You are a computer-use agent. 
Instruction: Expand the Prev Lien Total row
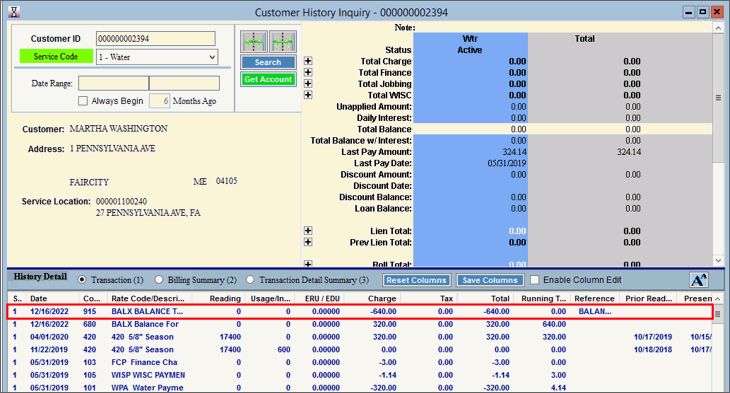click(x=308, y=242)
